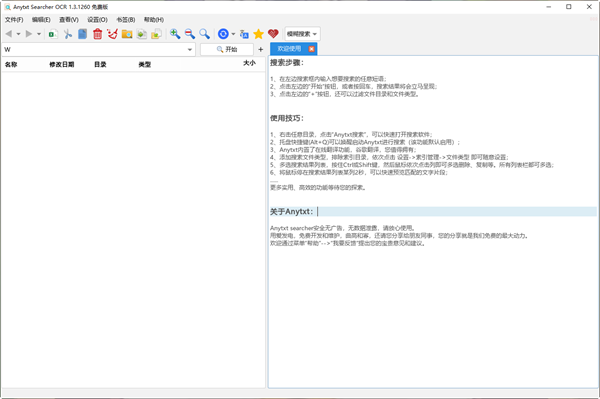600x399 pixels.
Task: Go back with the left arrow
Action: pos(8,34)
